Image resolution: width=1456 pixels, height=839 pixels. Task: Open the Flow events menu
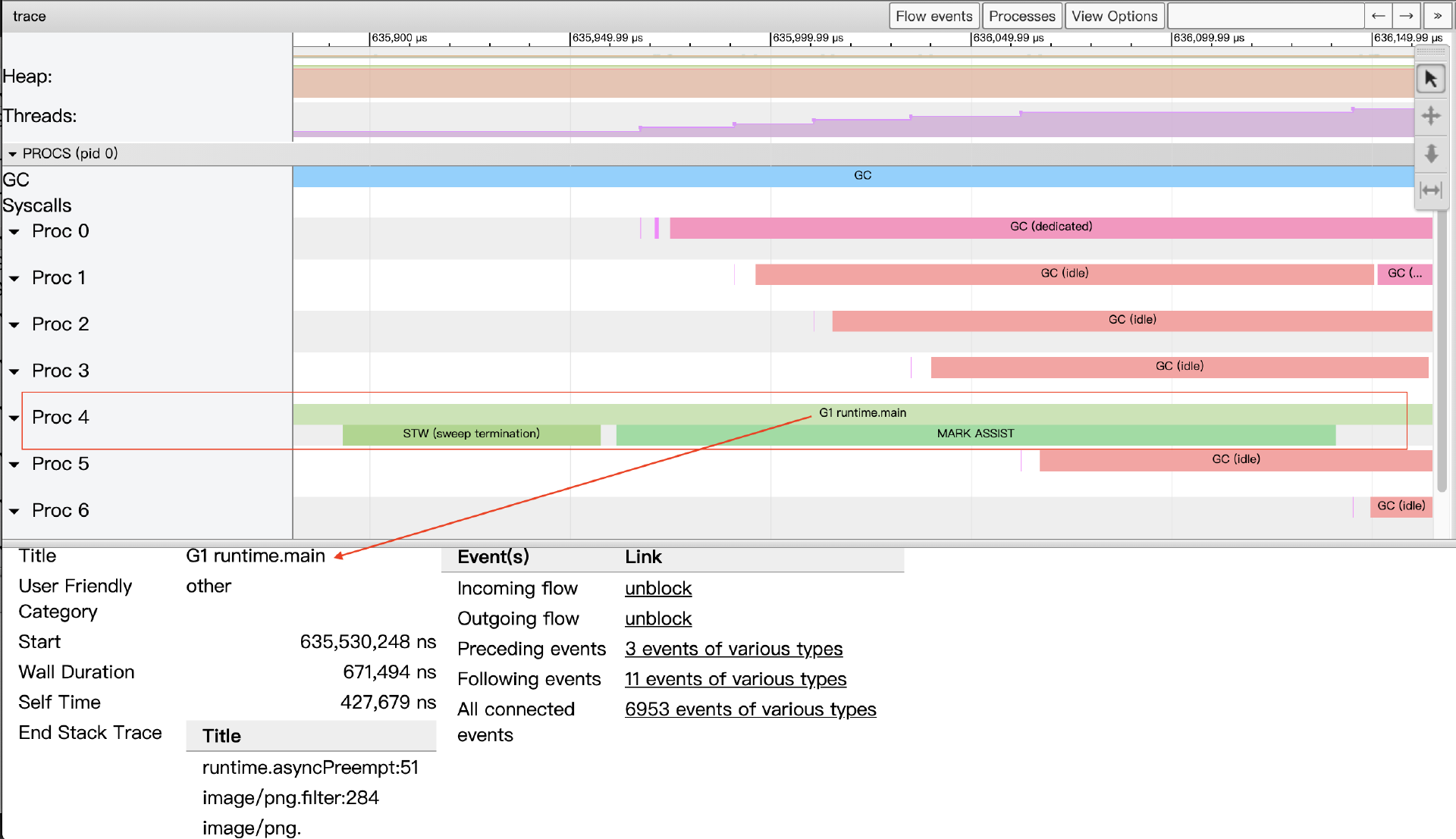click(x=934, y=16)
